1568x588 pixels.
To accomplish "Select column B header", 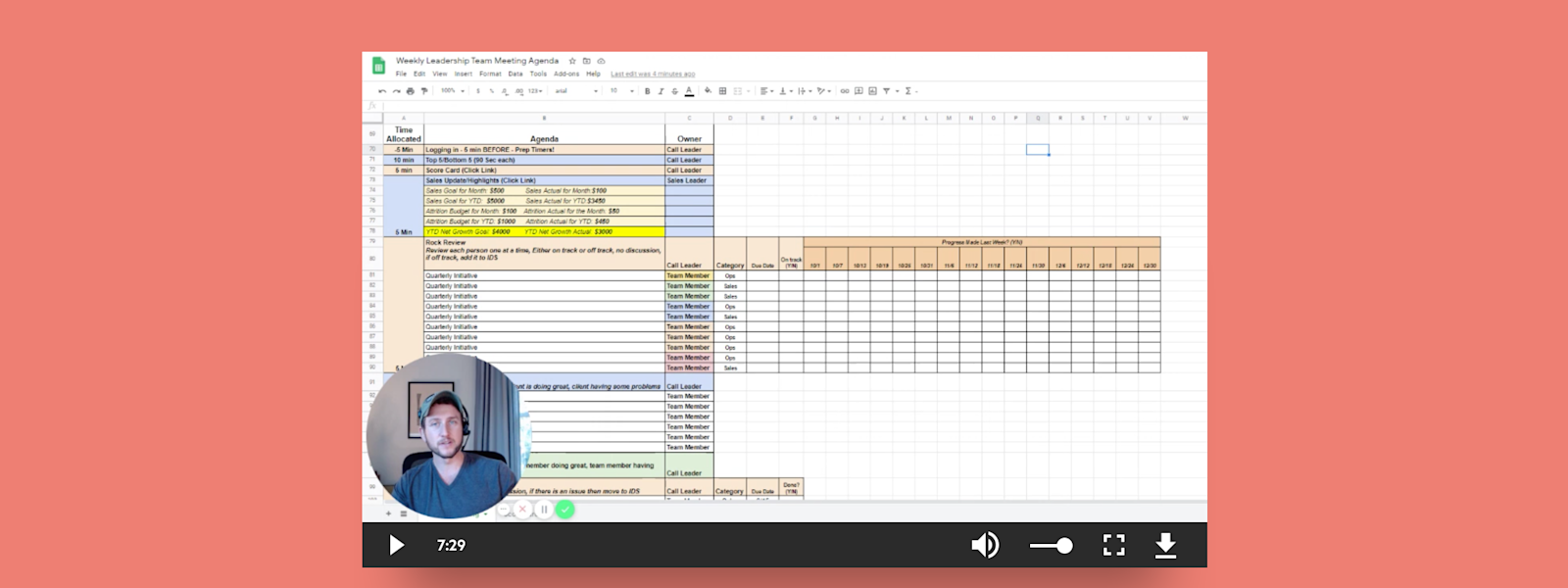I will [x=544, y=118].
